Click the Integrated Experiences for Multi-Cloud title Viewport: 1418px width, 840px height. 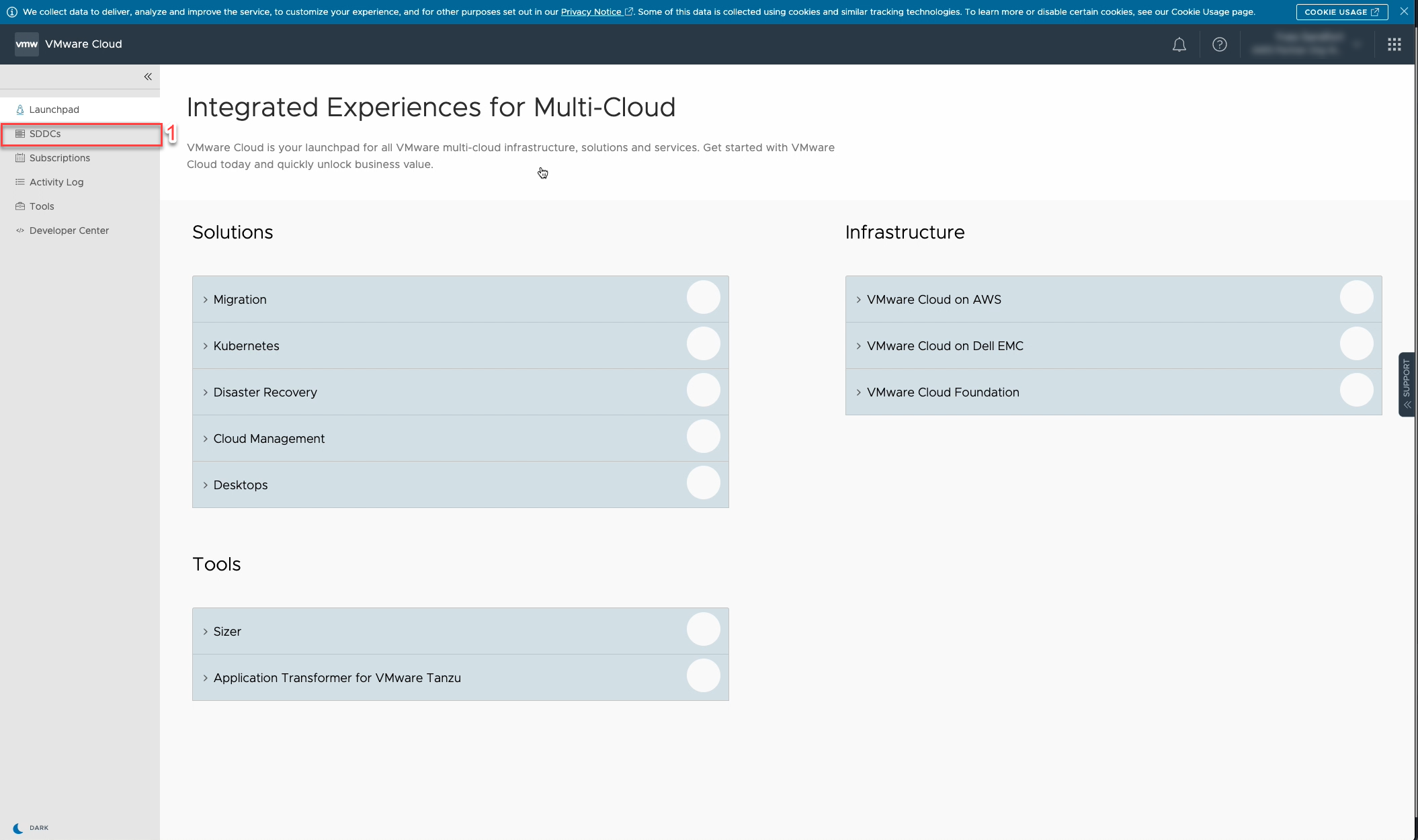coord(431,108)
